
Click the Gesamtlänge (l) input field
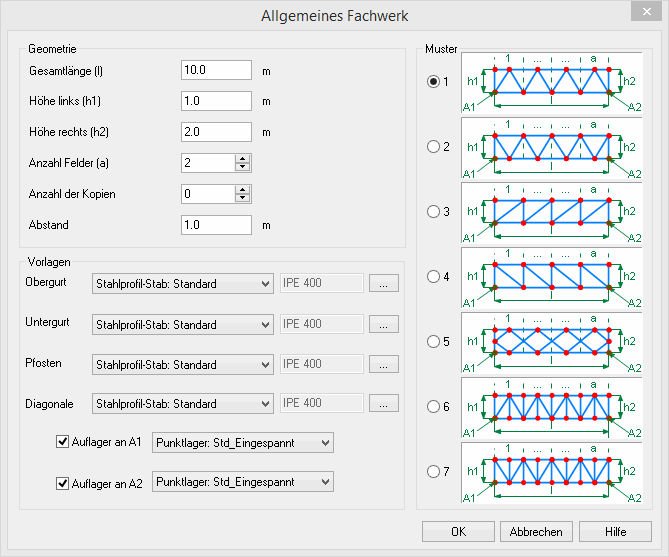coord(216,70)
